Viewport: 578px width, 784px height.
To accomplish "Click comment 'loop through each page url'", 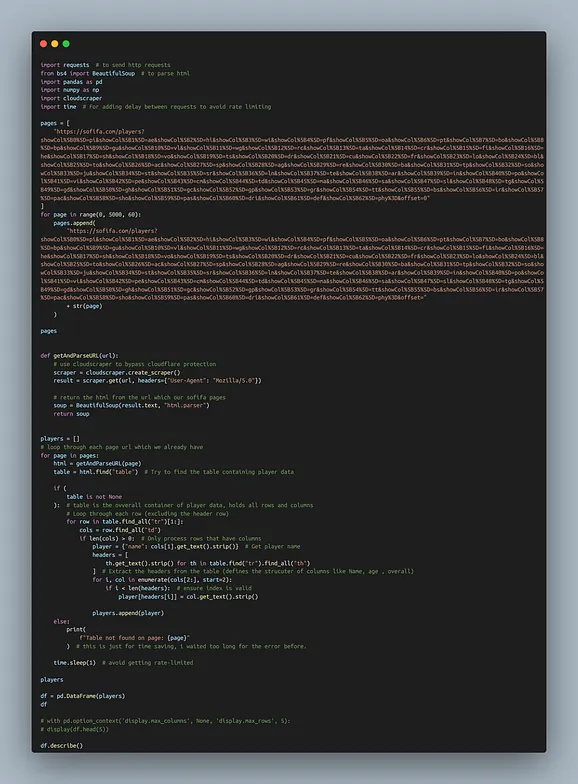I will (122, 447).
